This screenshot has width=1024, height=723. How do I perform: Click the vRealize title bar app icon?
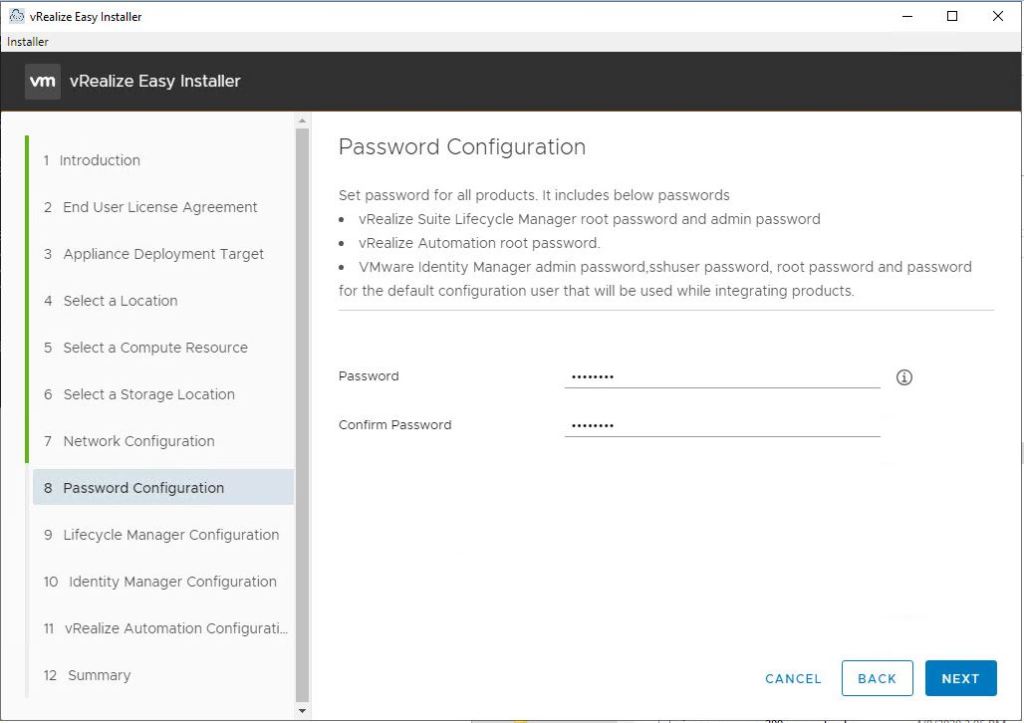[15, 16]
